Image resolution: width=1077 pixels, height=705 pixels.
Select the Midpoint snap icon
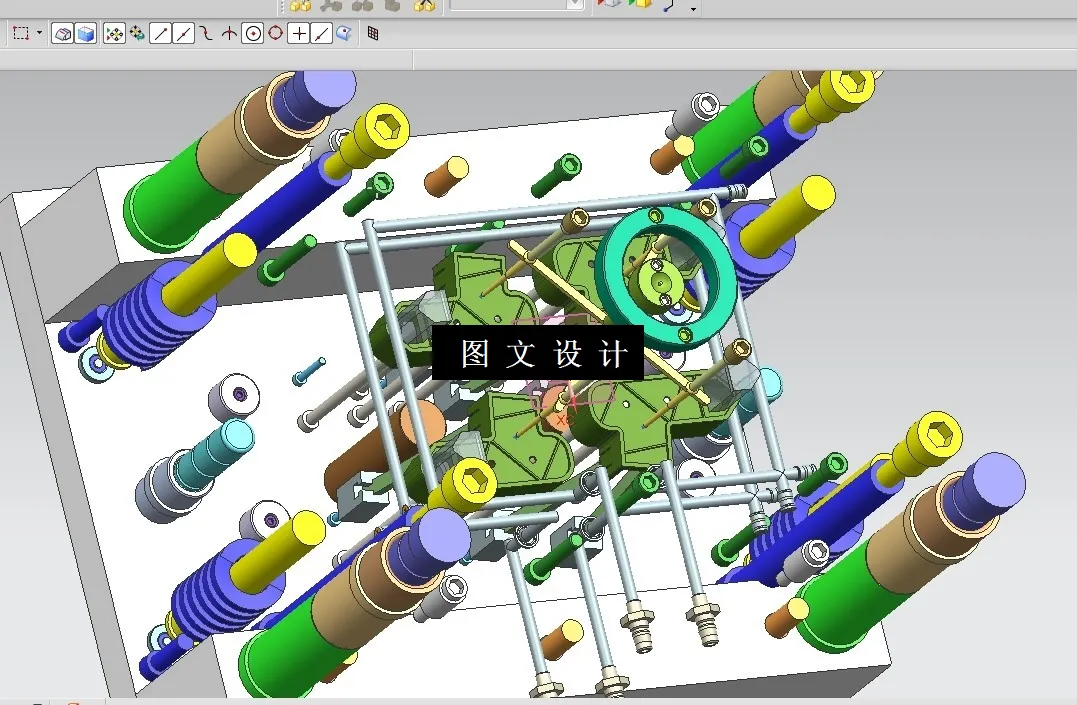click(182, 33)
